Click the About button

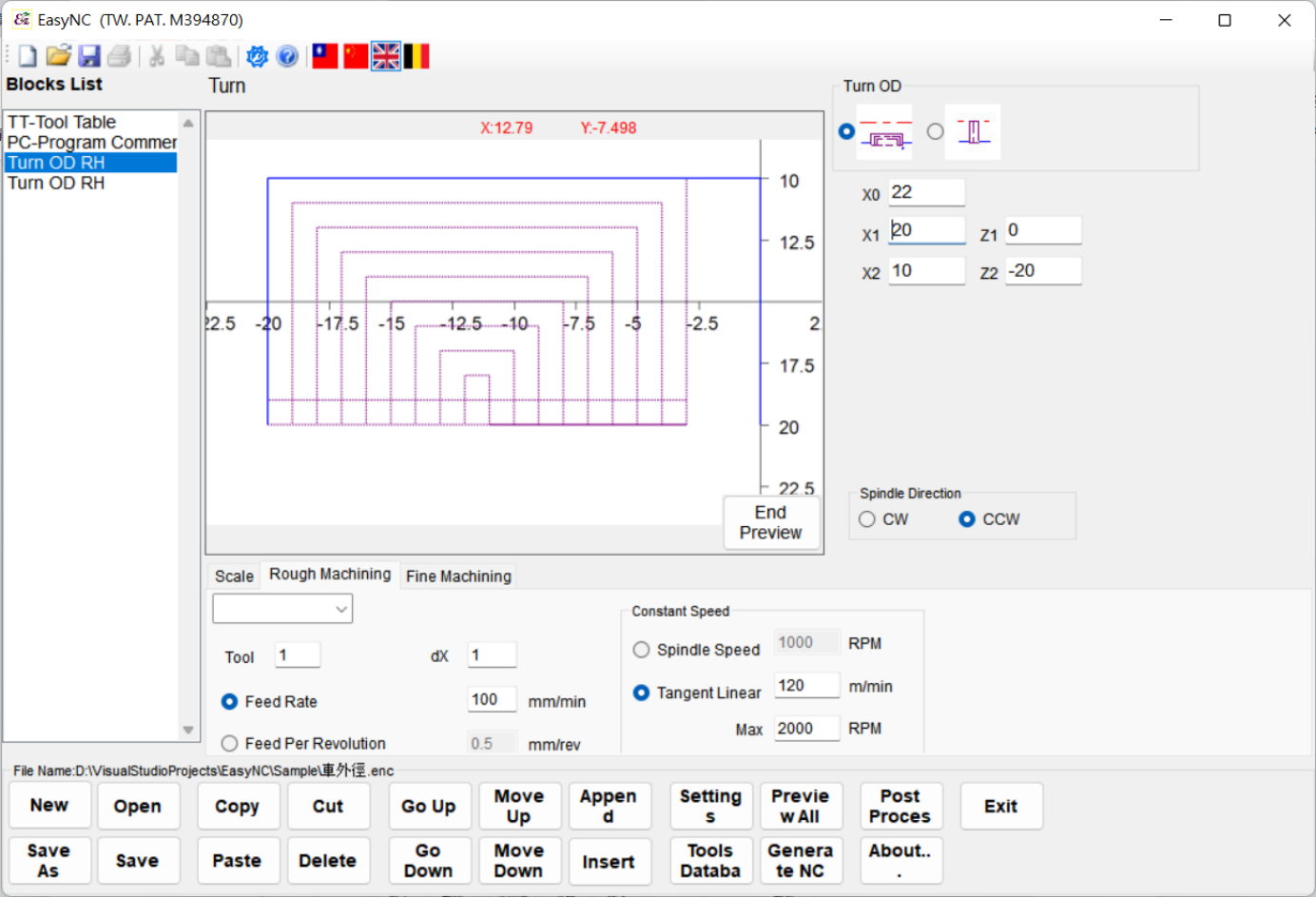(900, 861)
